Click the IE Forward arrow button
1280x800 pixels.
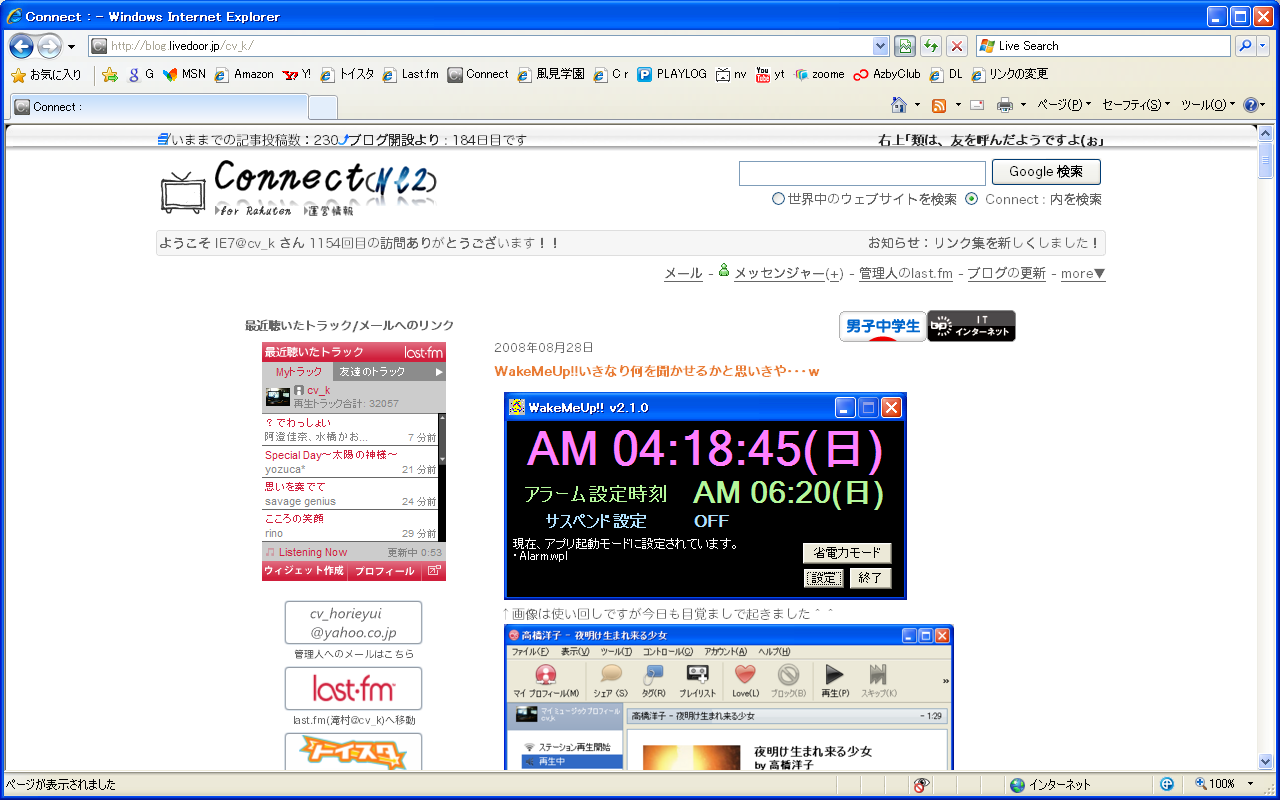click(49, 46)
